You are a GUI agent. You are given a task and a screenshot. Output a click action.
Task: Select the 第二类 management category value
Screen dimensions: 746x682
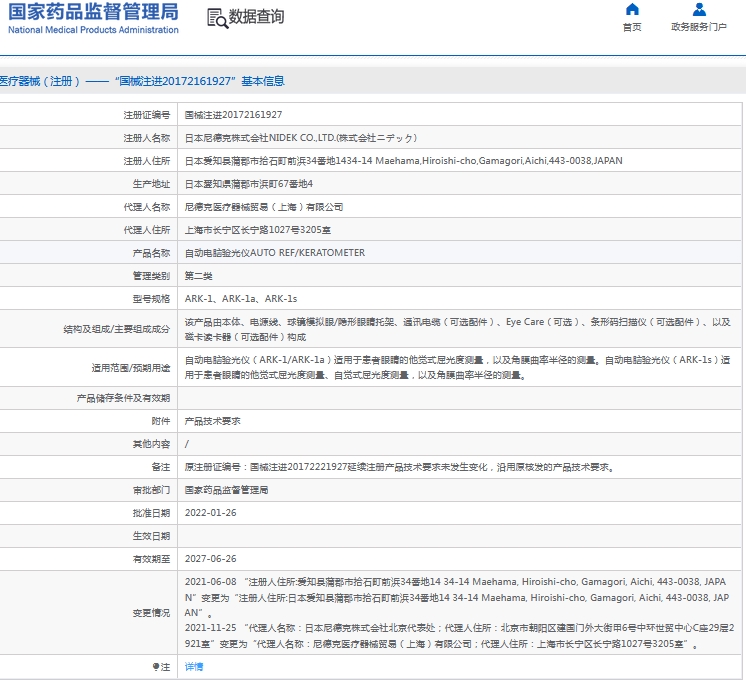coord(198,276)
